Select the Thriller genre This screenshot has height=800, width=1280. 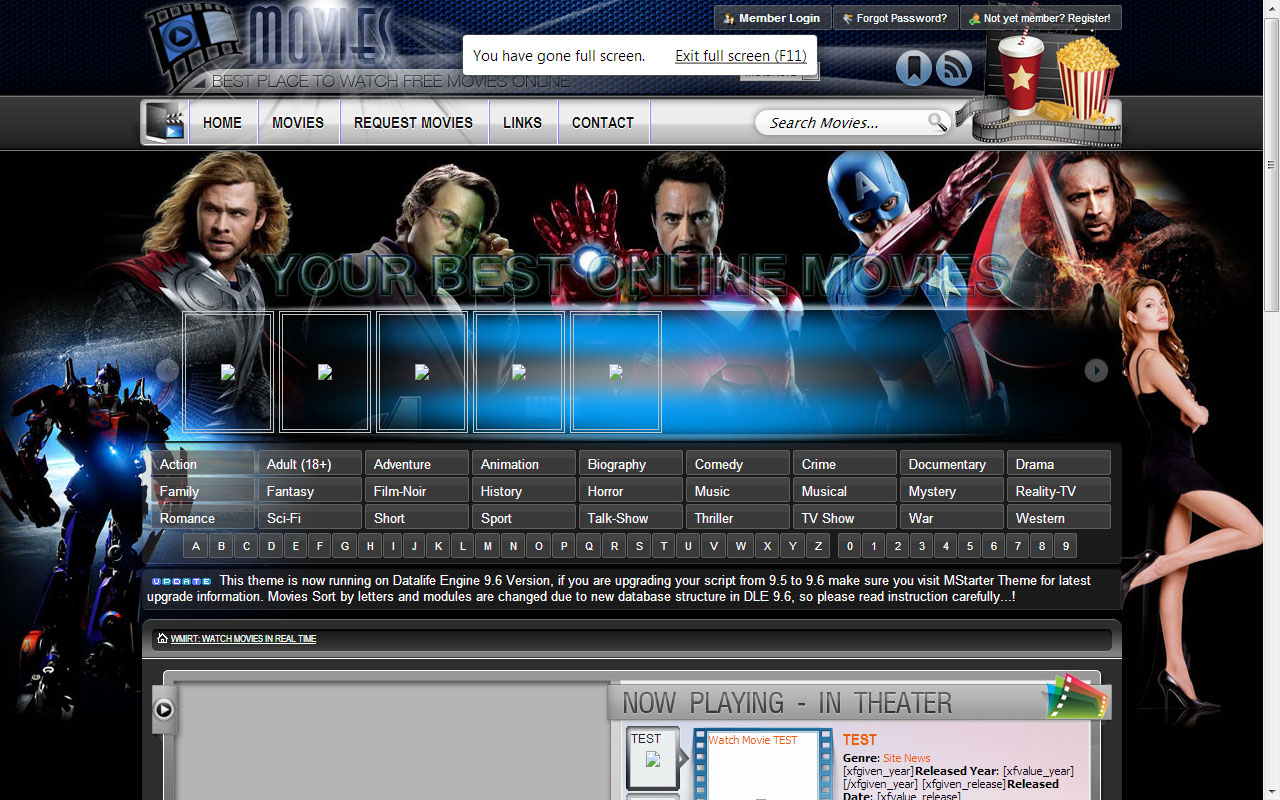(738, 518)
